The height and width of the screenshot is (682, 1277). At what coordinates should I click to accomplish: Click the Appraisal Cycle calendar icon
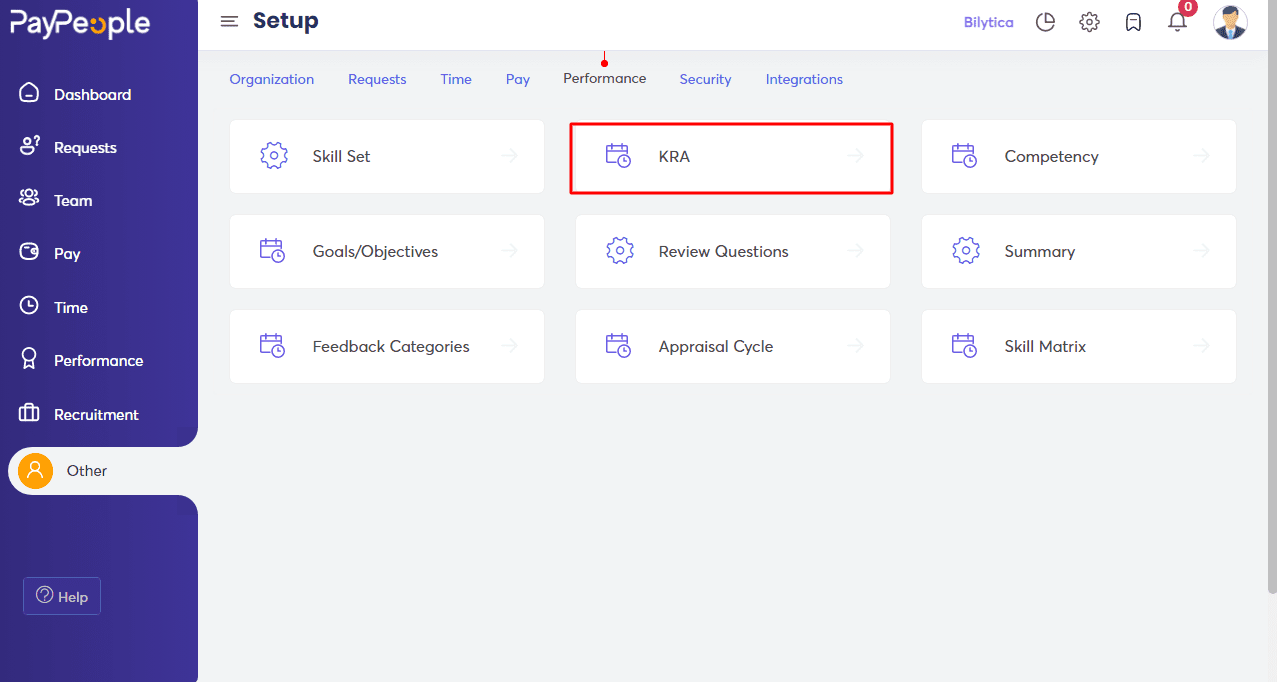click(619, 346)
